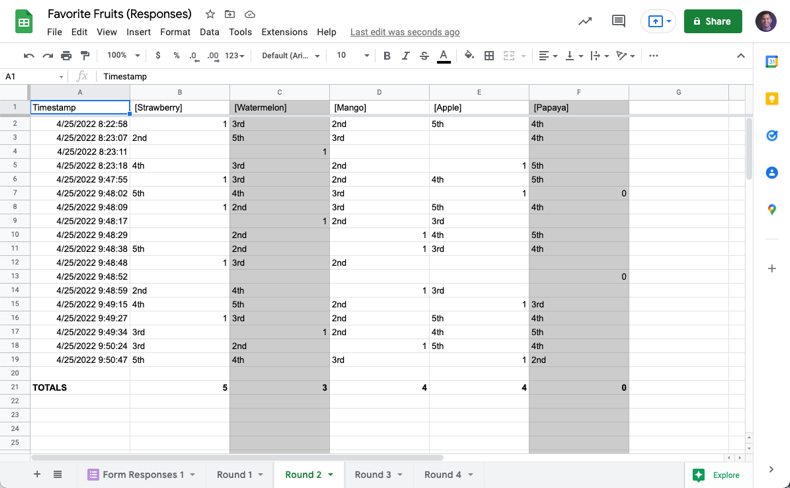Open Google Tasks in side panel
Screen dimensions: 790x488
click(x=771, y=135)
